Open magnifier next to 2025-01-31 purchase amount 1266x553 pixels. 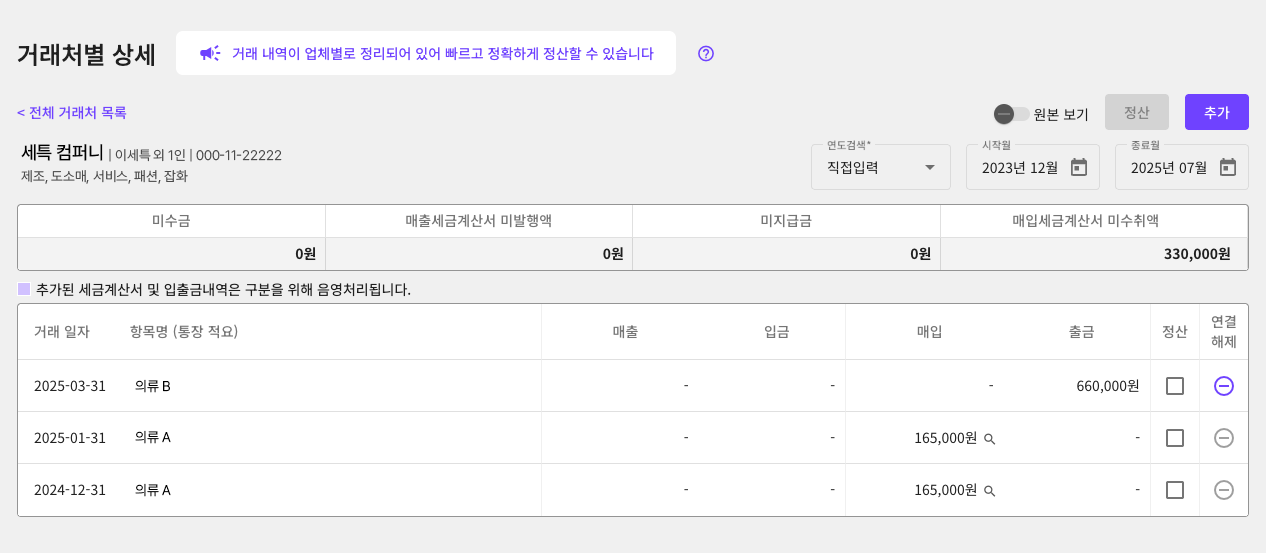(x=989, y=439)
